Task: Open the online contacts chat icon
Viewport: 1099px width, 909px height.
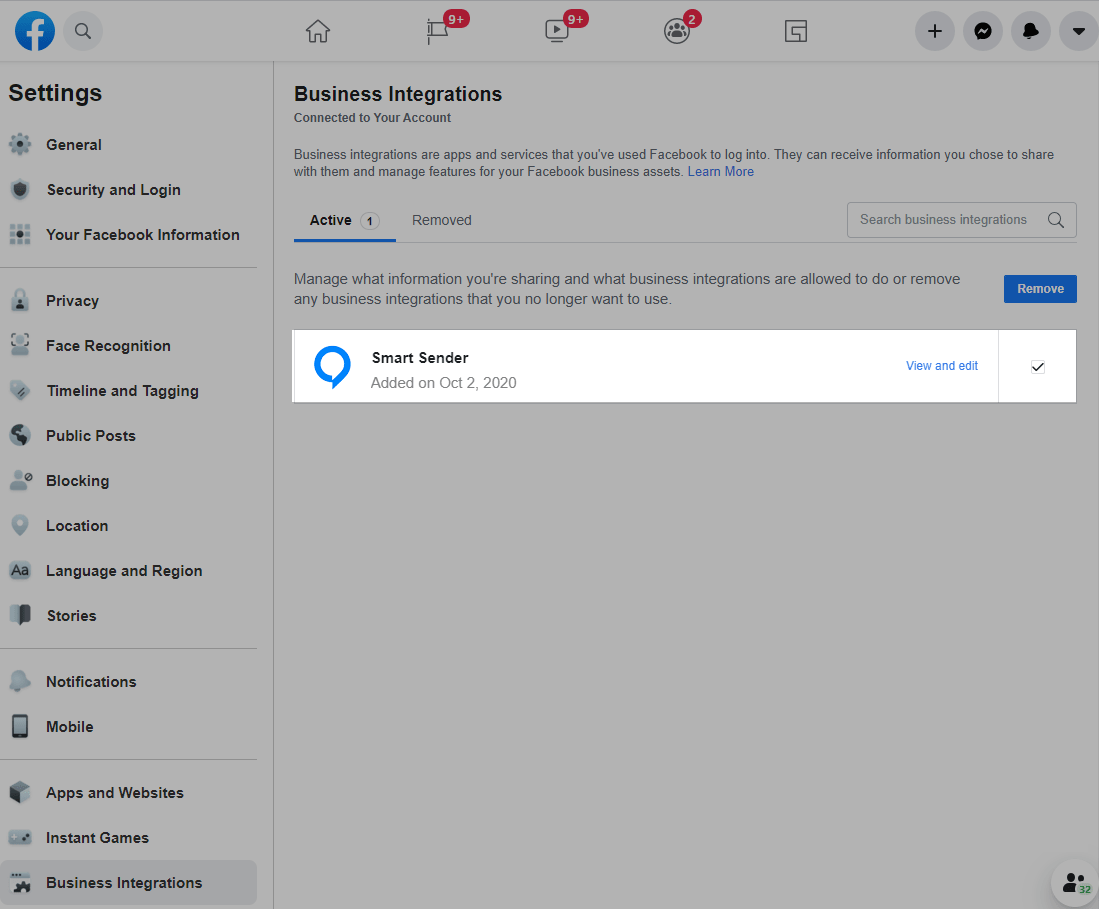Action: coord(1075,883)
